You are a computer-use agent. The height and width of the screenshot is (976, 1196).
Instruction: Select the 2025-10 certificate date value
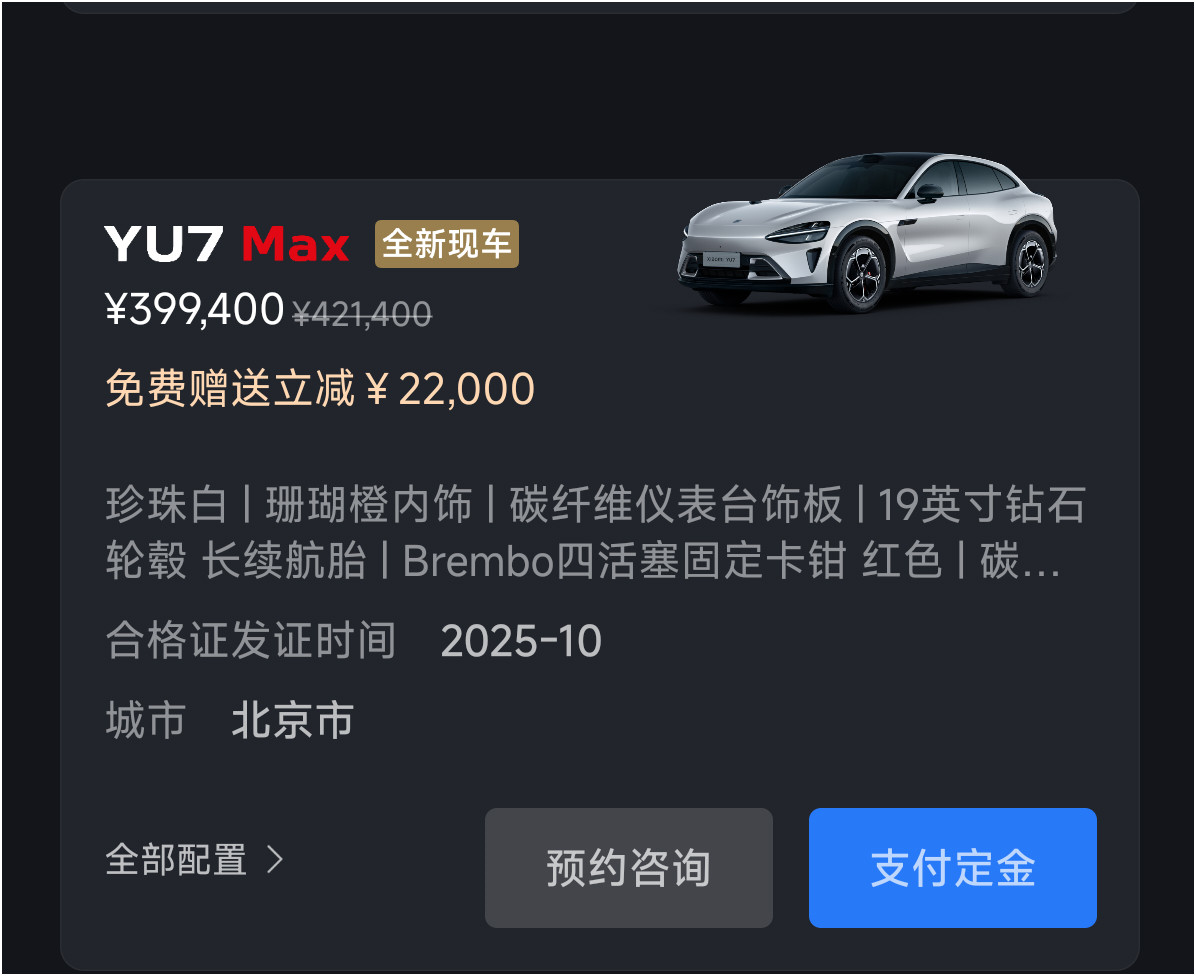[x=521, y=640]
